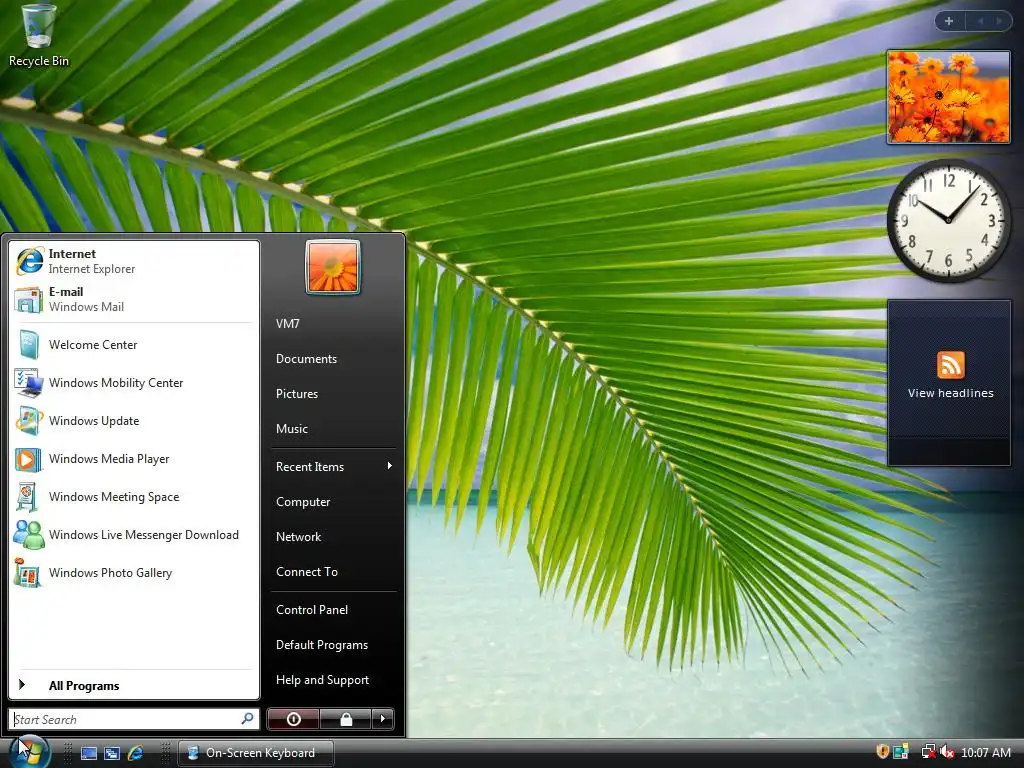Launch Windows Mobility Center

[134, 383]
